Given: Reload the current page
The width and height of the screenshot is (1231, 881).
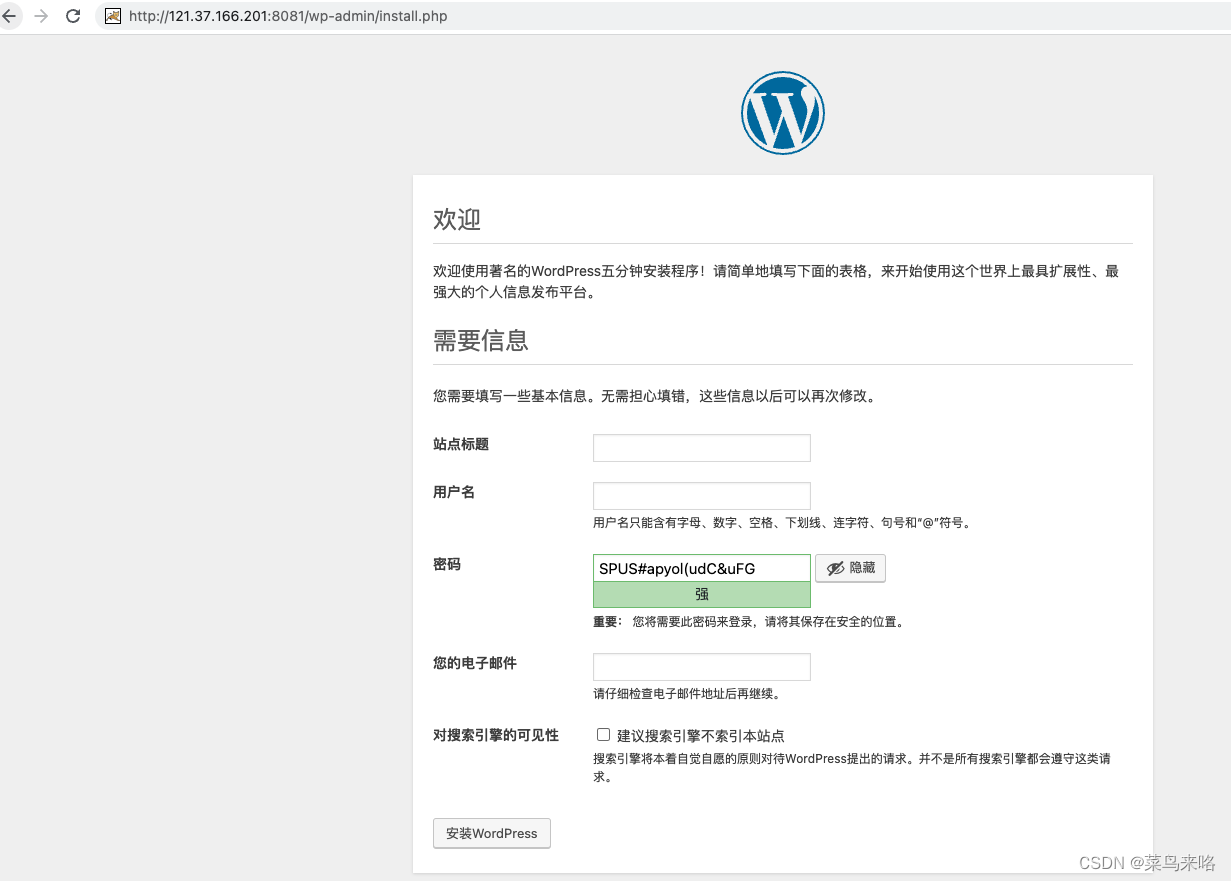Looking at the screenshot, I should [73, 16].
